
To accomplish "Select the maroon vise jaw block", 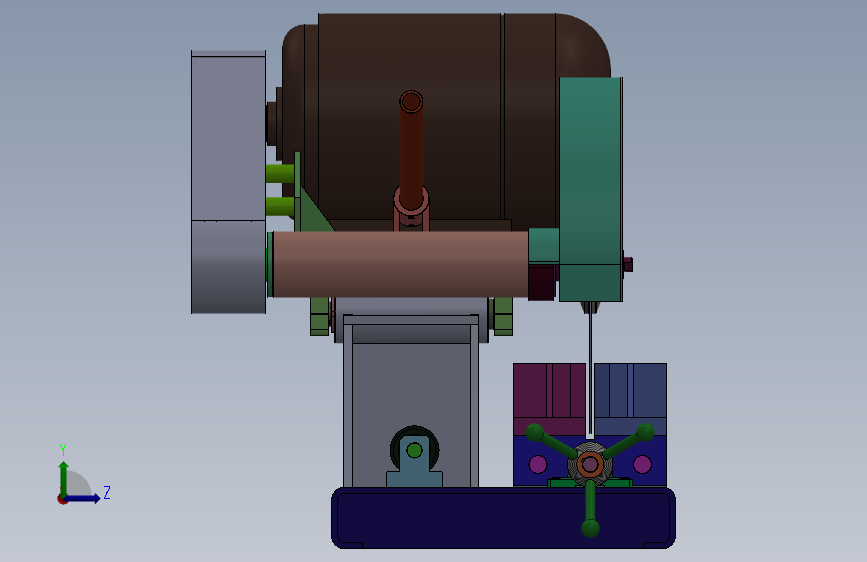I will click(x=549, y=398).
